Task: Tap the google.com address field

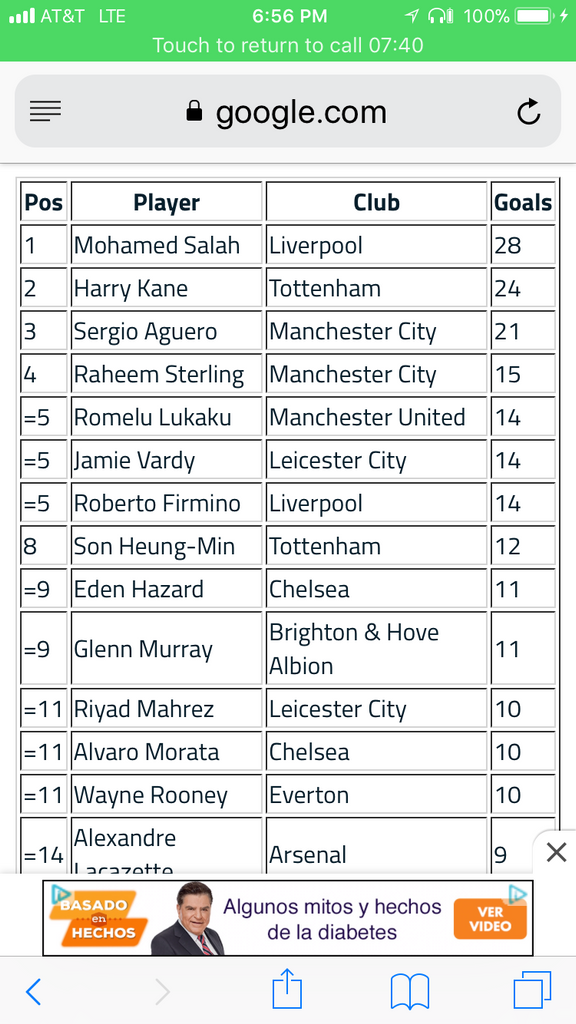Action: tap(288, 111)
